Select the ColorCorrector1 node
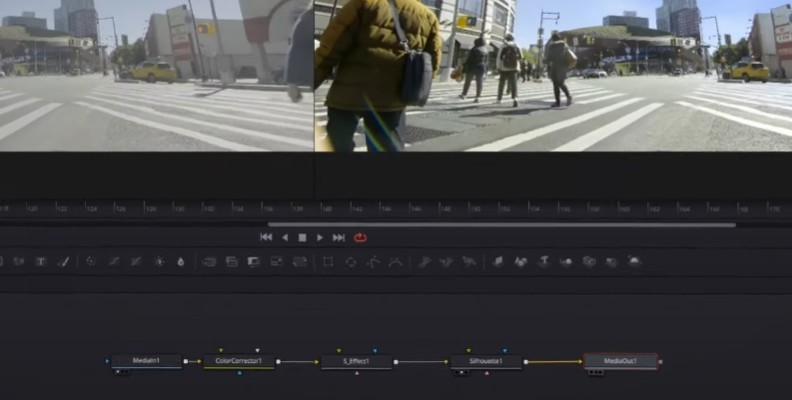Image resolution: width=792 pixels, height=400 pixels. (x=239, y=361)
